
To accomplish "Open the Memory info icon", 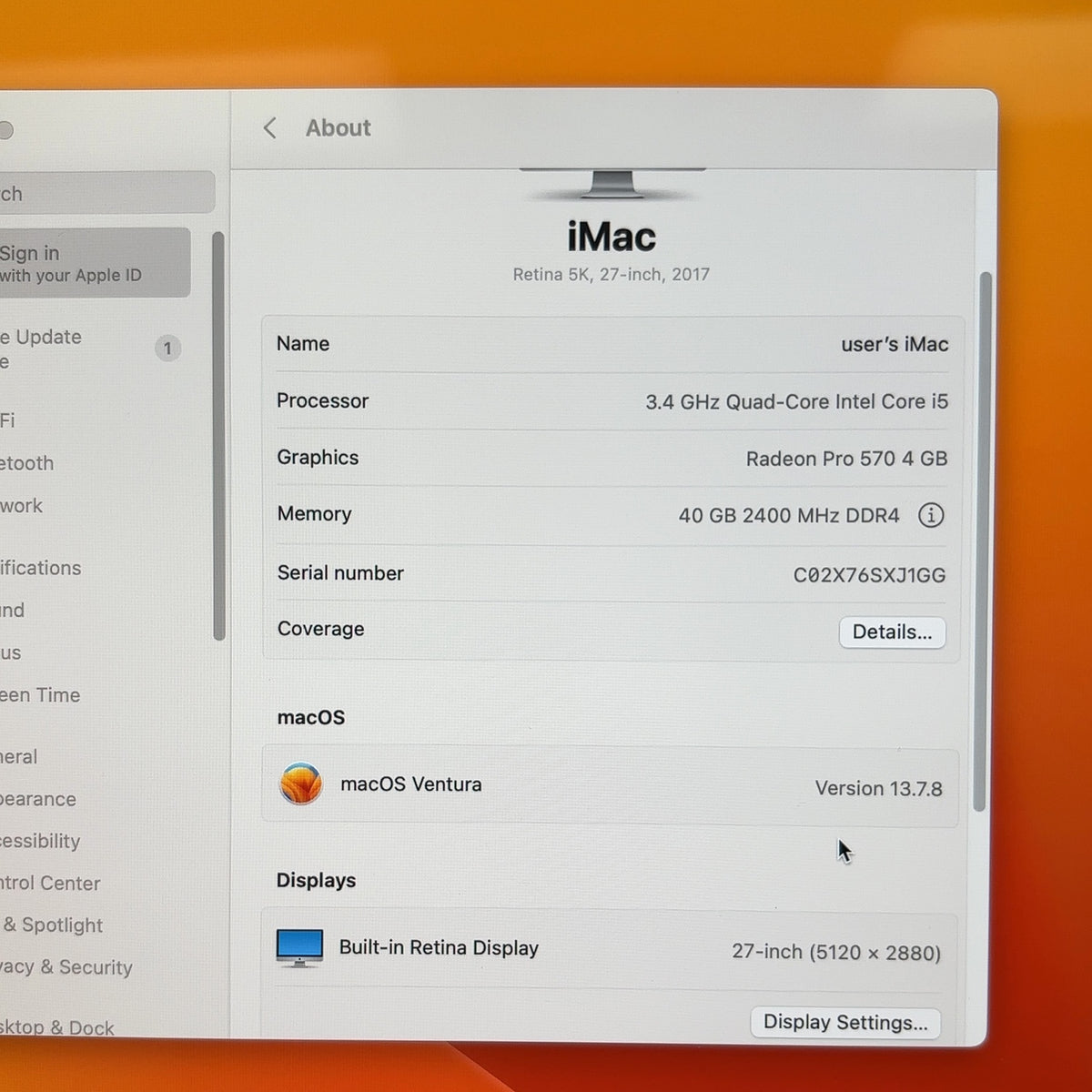I will pyautogui.click(x=930, y=515).
